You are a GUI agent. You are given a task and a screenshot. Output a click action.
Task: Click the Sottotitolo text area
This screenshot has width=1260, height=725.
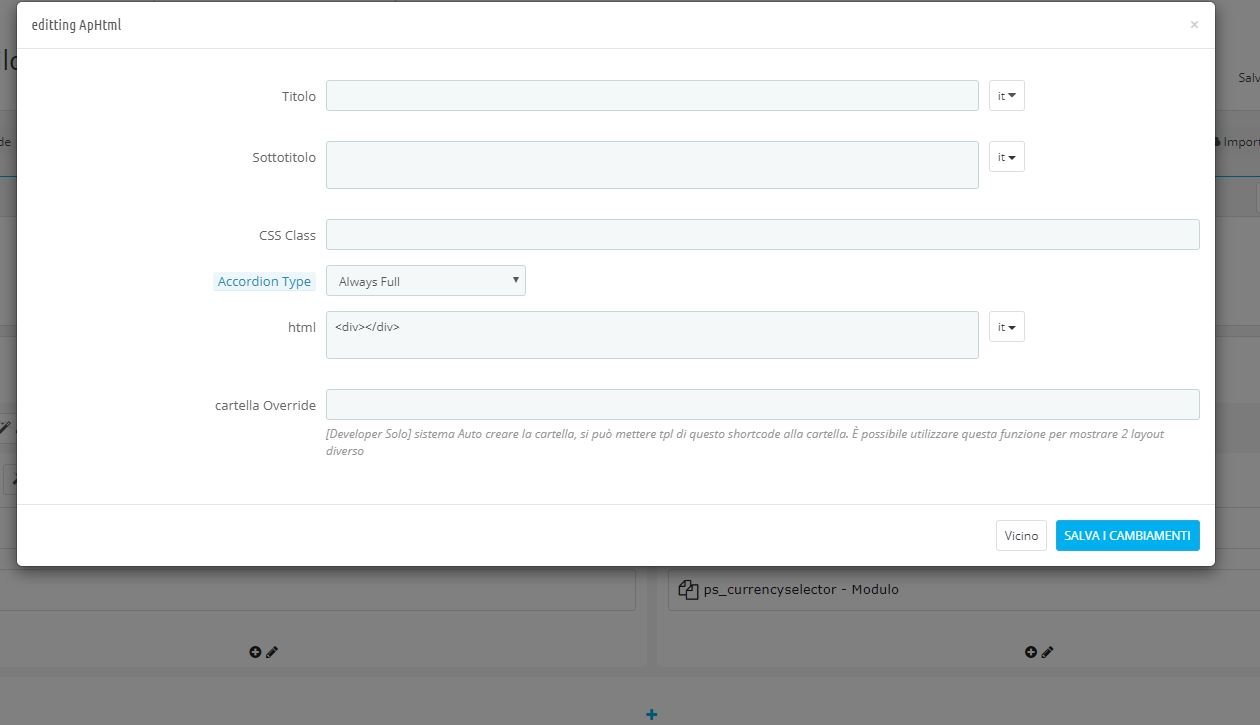coord(652,165)
